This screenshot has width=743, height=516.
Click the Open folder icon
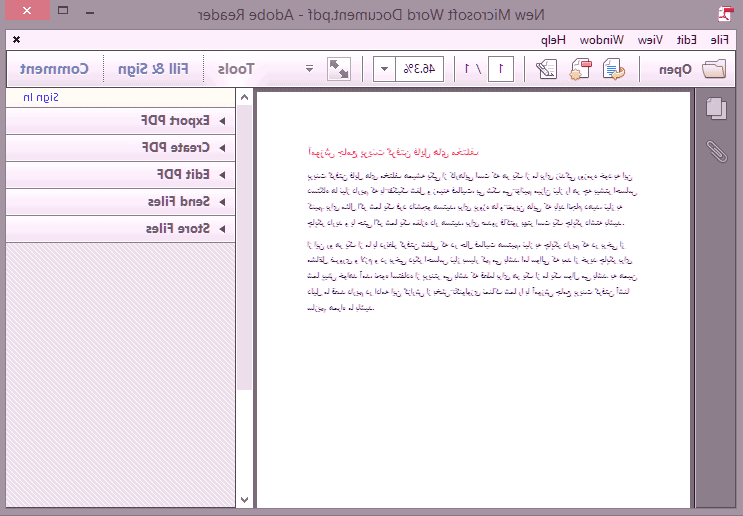click(714, 69)
